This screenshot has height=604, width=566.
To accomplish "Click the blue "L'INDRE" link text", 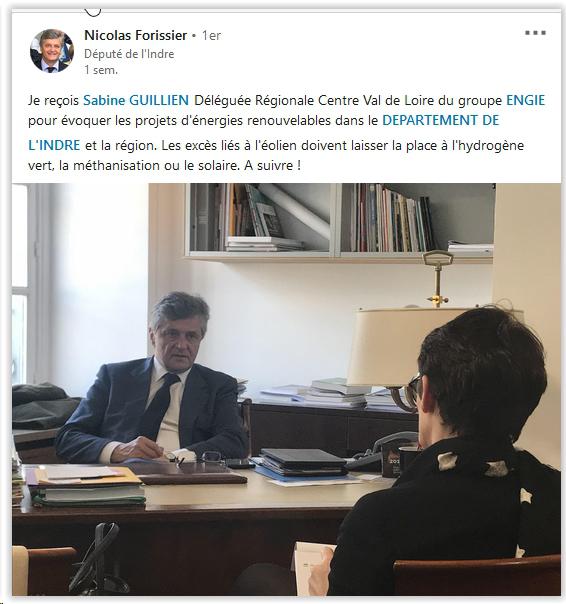I will [x=54, y=145].
